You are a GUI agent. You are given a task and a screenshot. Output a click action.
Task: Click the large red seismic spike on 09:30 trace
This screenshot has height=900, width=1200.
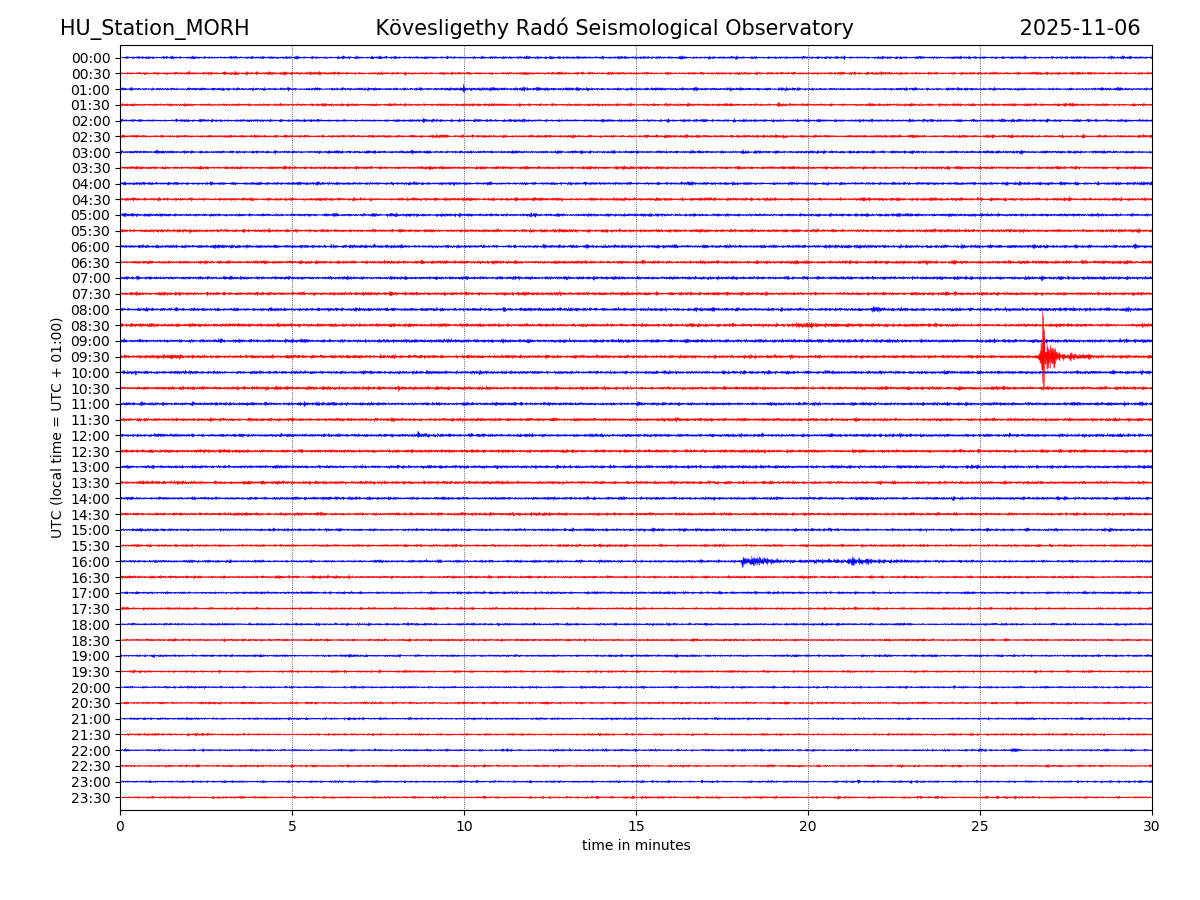click(x=1044, y=356)
